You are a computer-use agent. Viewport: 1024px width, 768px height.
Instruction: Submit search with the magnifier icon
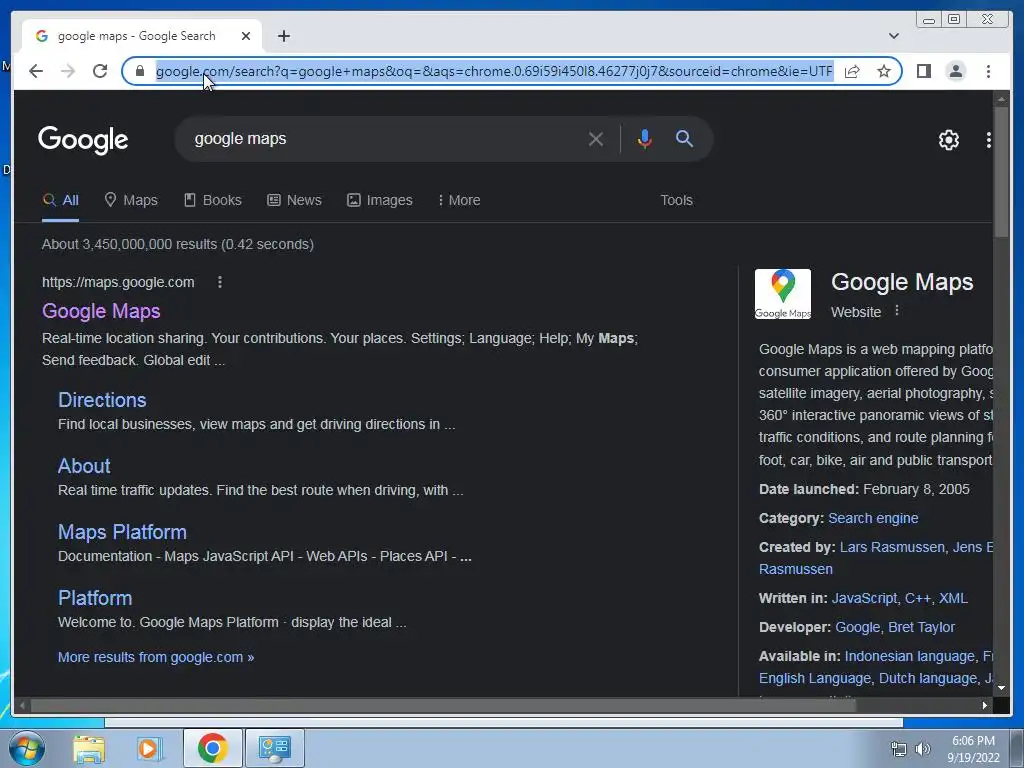684,138
